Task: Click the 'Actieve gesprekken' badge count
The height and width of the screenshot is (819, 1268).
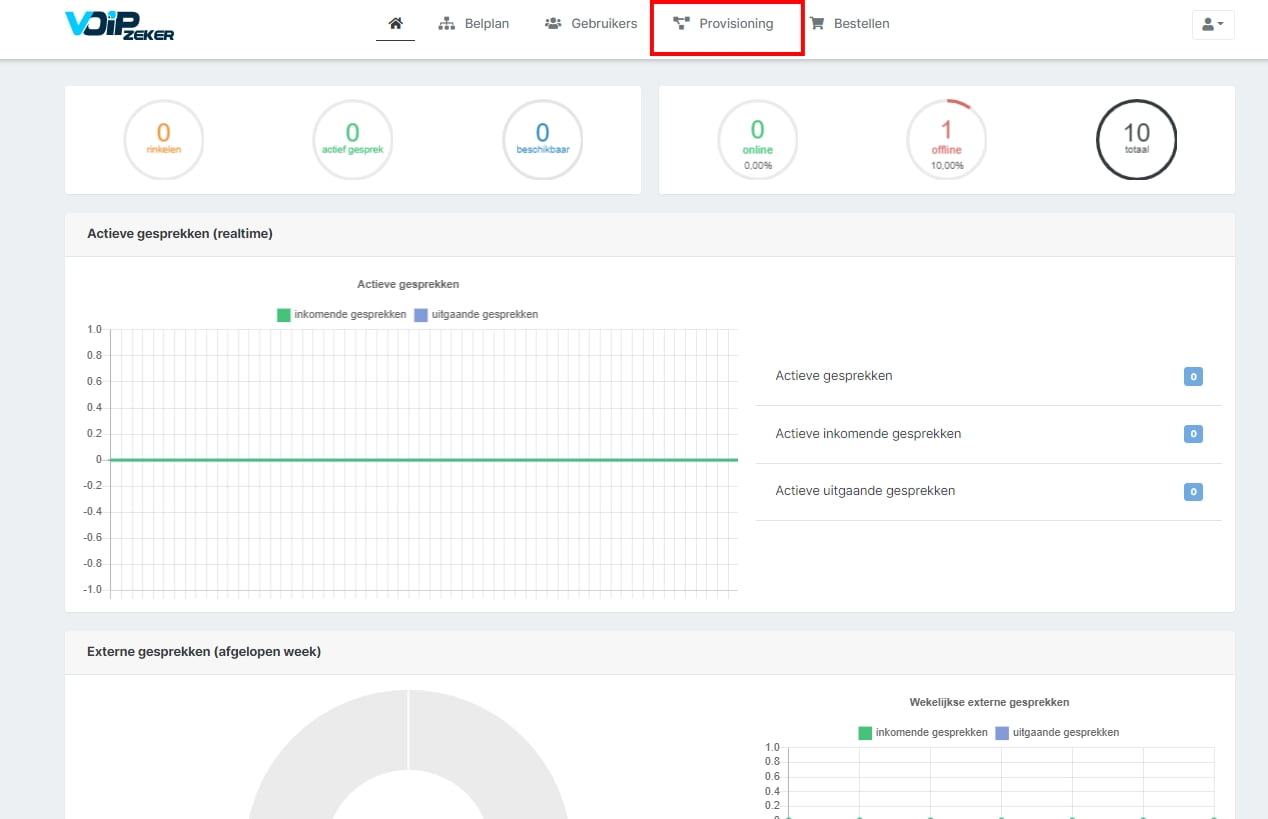Action: click(1192, 377)
